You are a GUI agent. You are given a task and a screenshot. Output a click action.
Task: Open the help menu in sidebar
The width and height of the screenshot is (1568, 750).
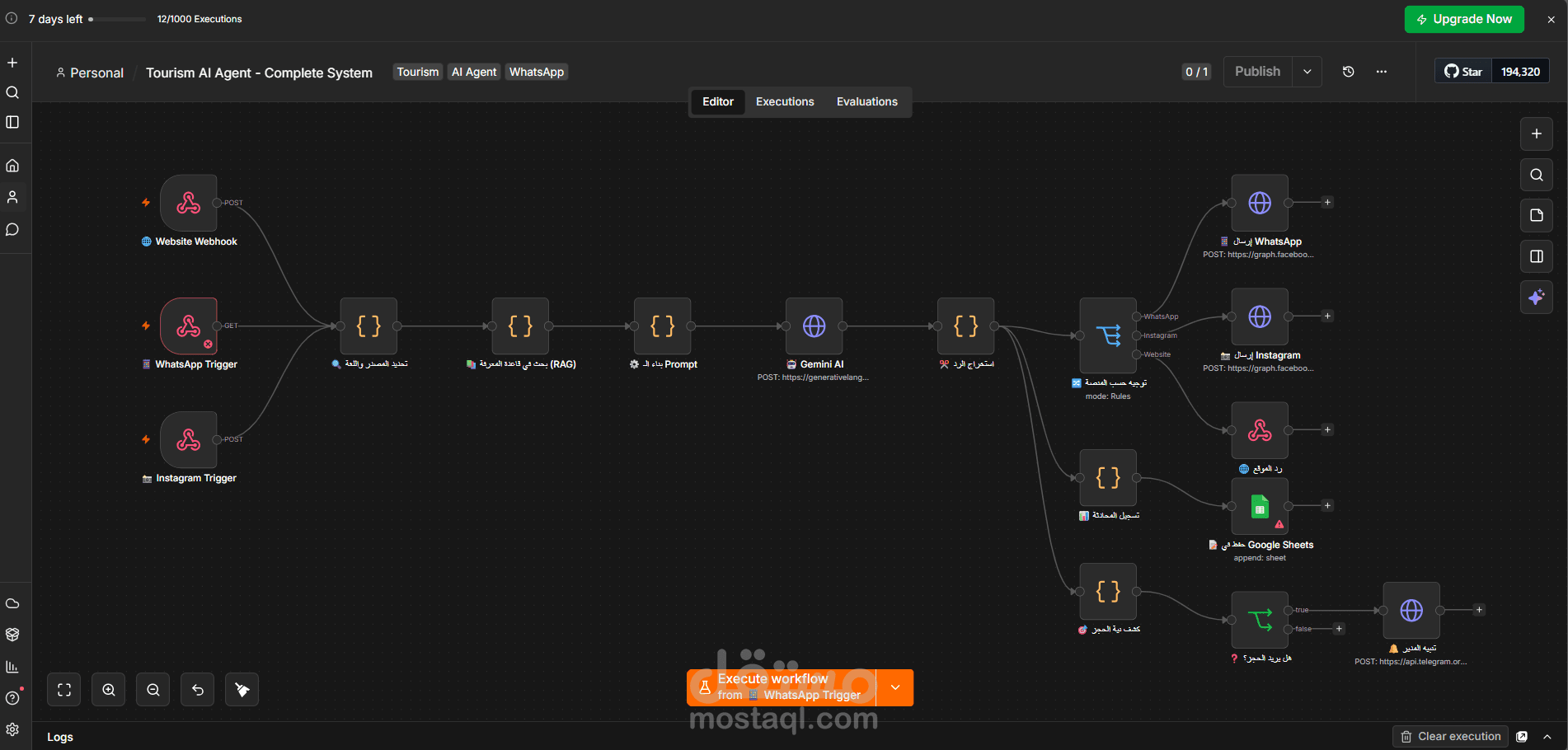click(12, 698)
